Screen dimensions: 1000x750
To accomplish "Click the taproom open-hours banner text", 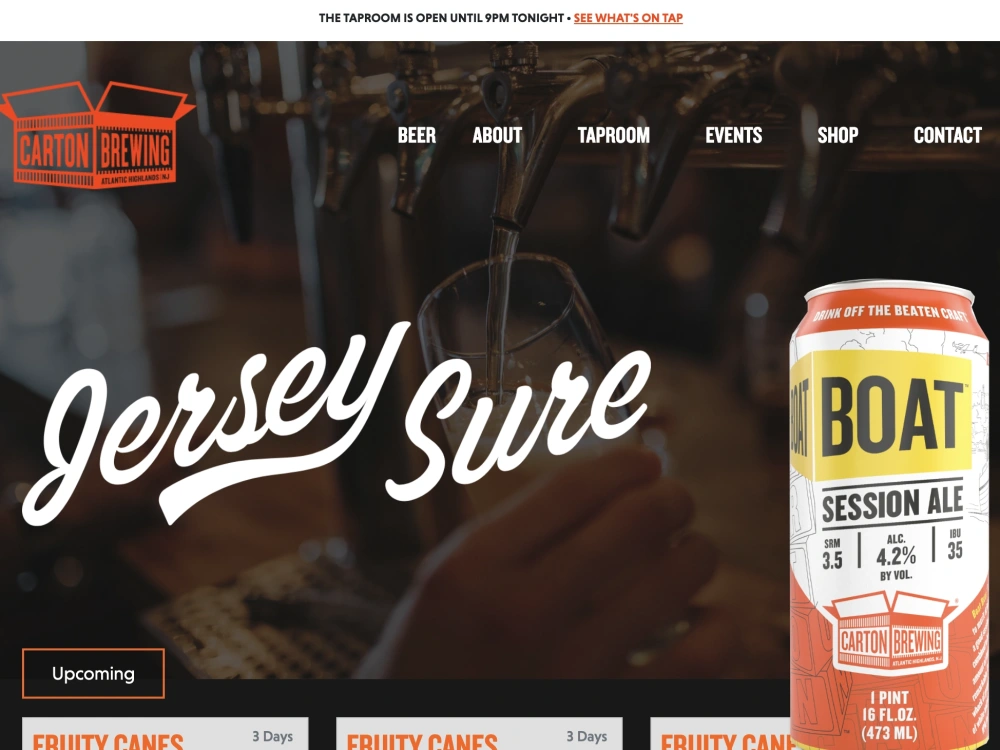I will click(x=441, y=18).
